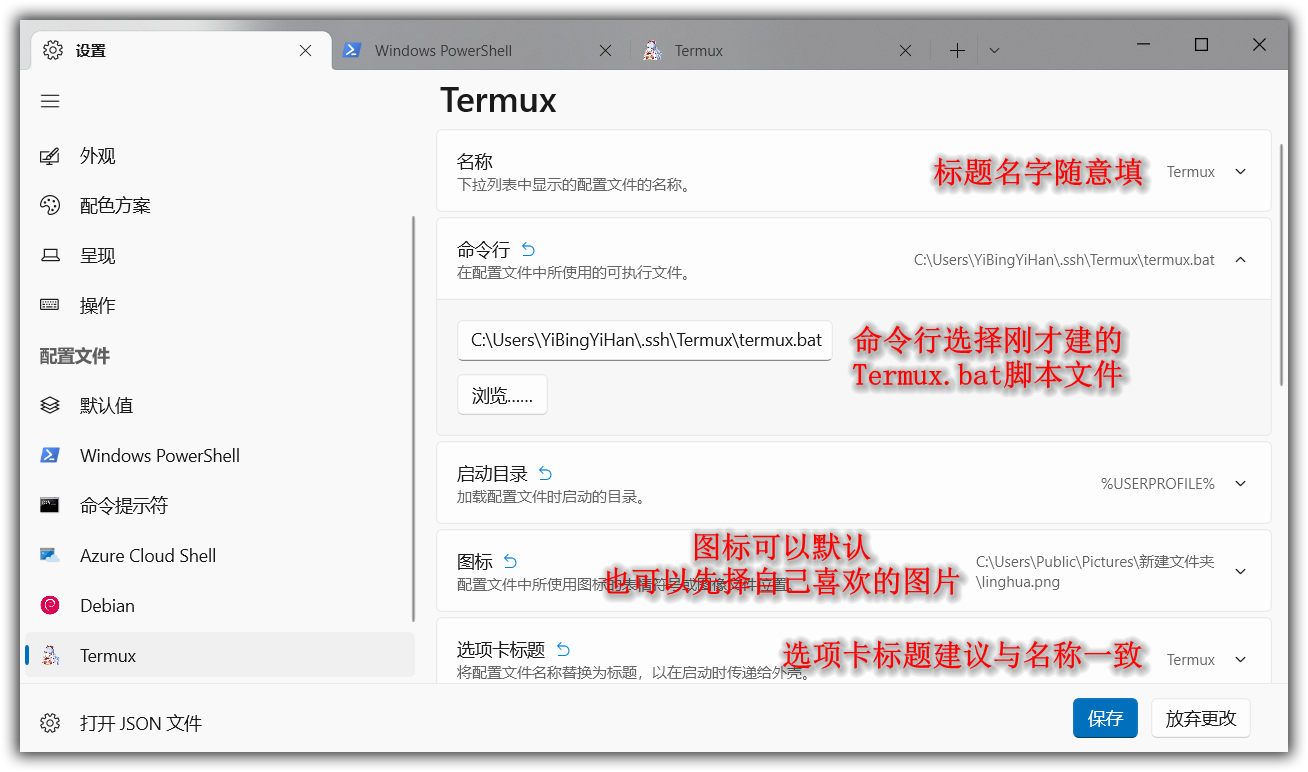Close the Termux tab
The height and width of the screenshot is (772, 1308).
click(905, 50)
